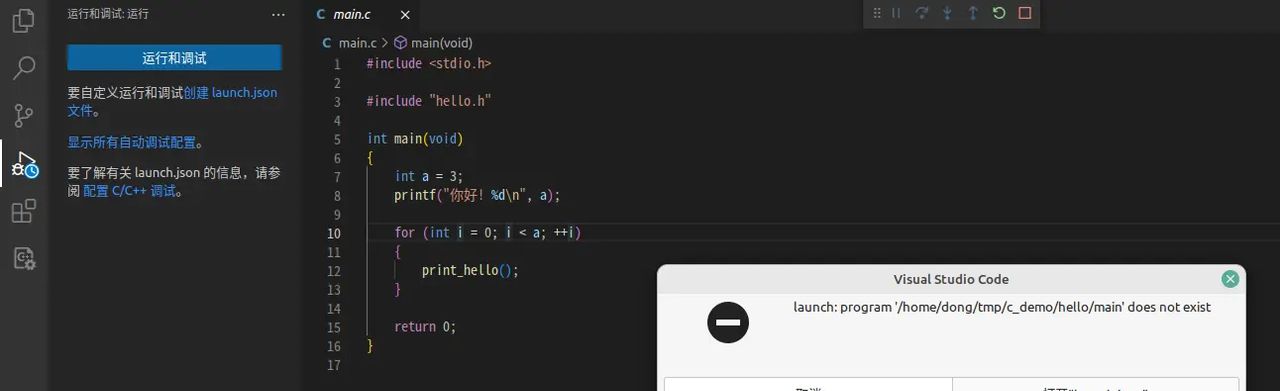The width and height of the screenshot is (1280, 391).
Task: Click the 'int a = 3;' code line
Action: click(x=429, y=177)
